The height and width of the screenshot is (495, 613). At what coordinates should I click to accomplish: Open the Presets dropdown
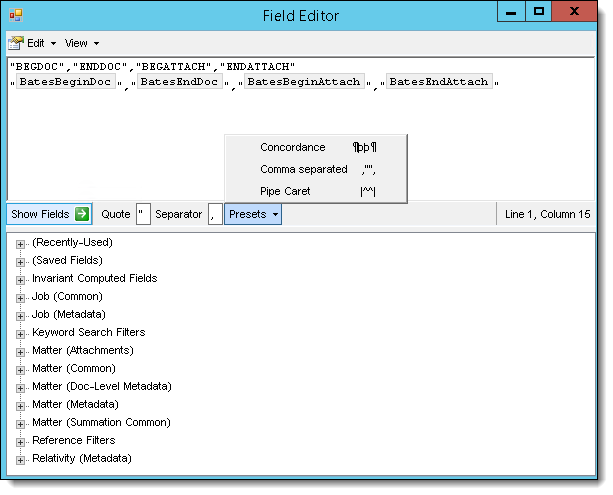point(253,214)
